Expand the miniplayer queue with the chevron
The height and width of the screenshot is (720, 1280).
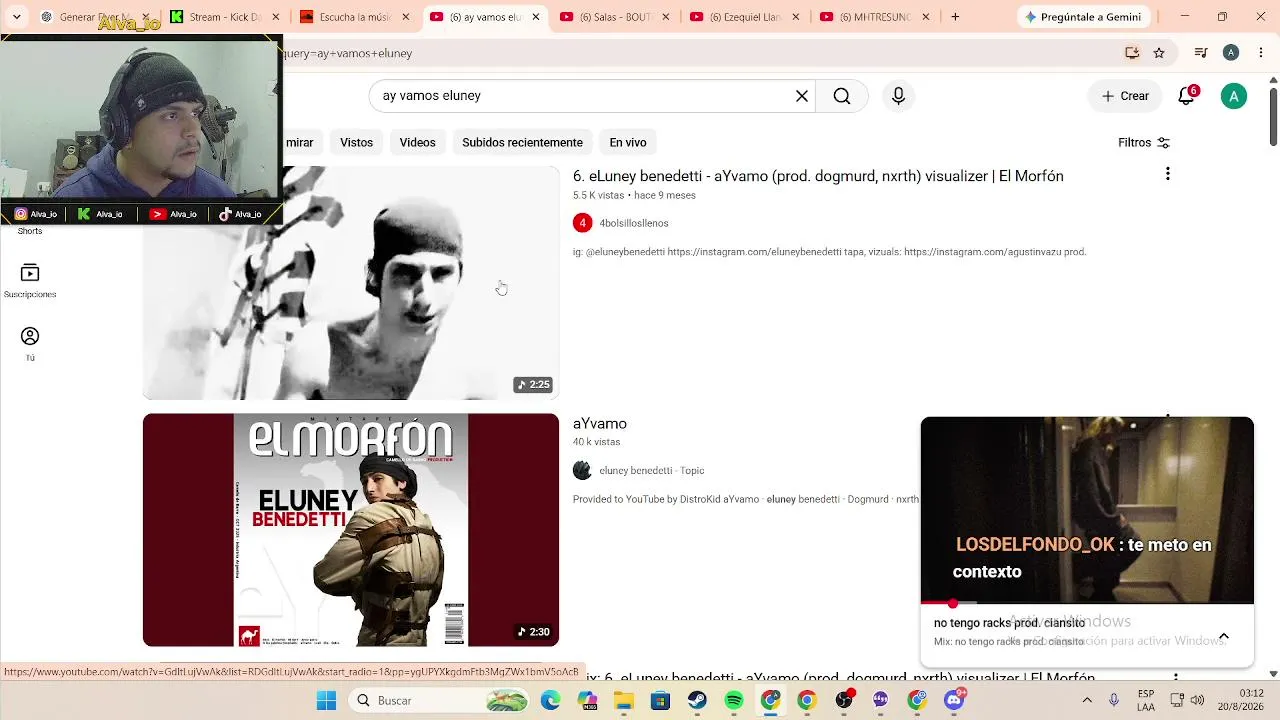1223,637
